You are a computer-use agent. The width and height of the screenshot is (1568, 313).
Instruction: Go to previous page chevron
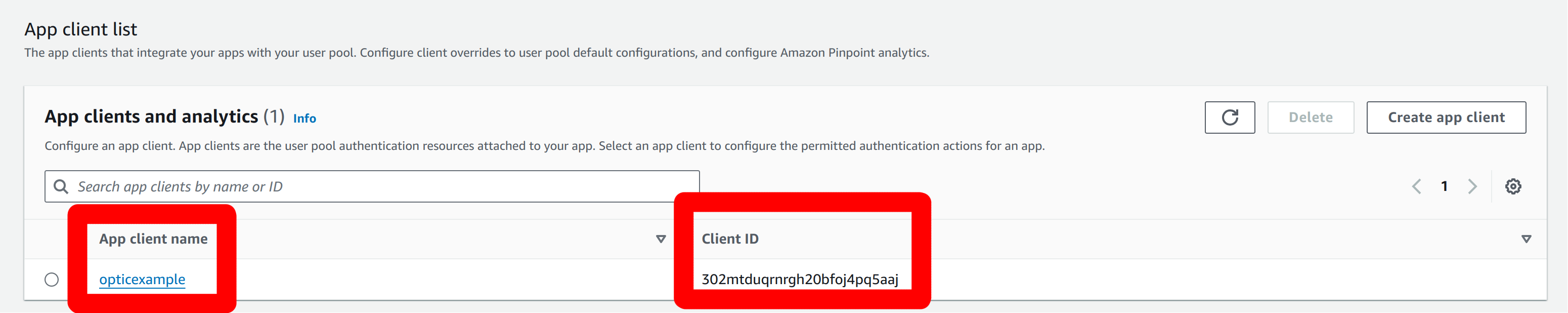[x=1416, y=186]
